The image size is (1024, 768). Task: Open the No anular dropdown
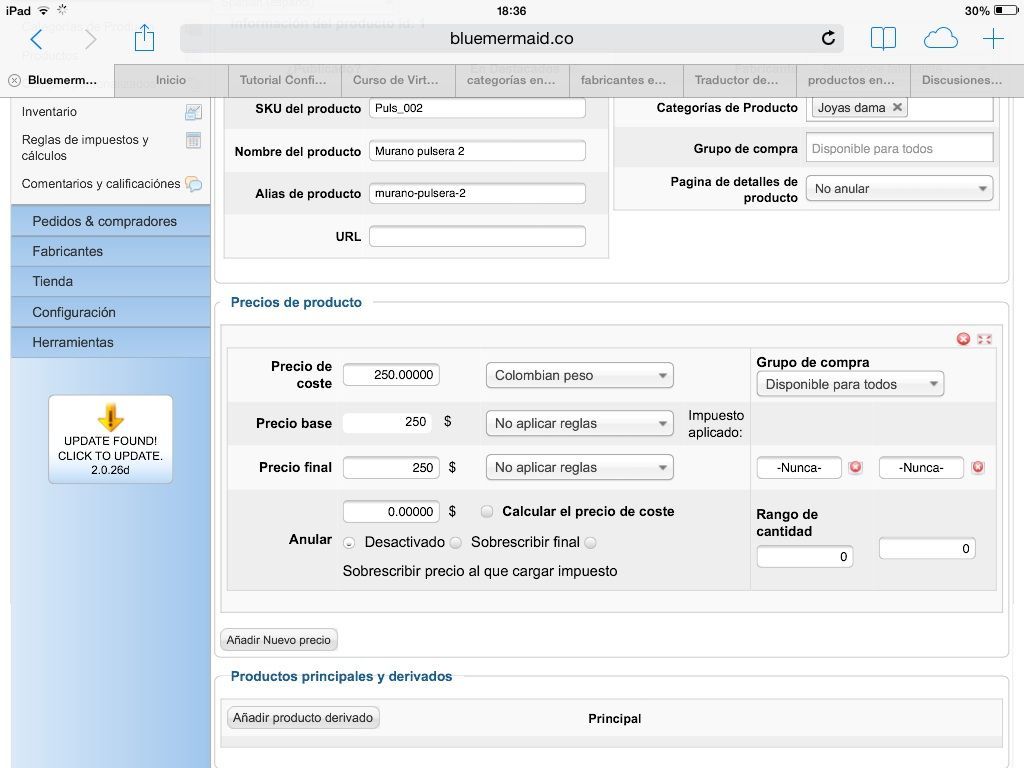(x=899, y=189)
